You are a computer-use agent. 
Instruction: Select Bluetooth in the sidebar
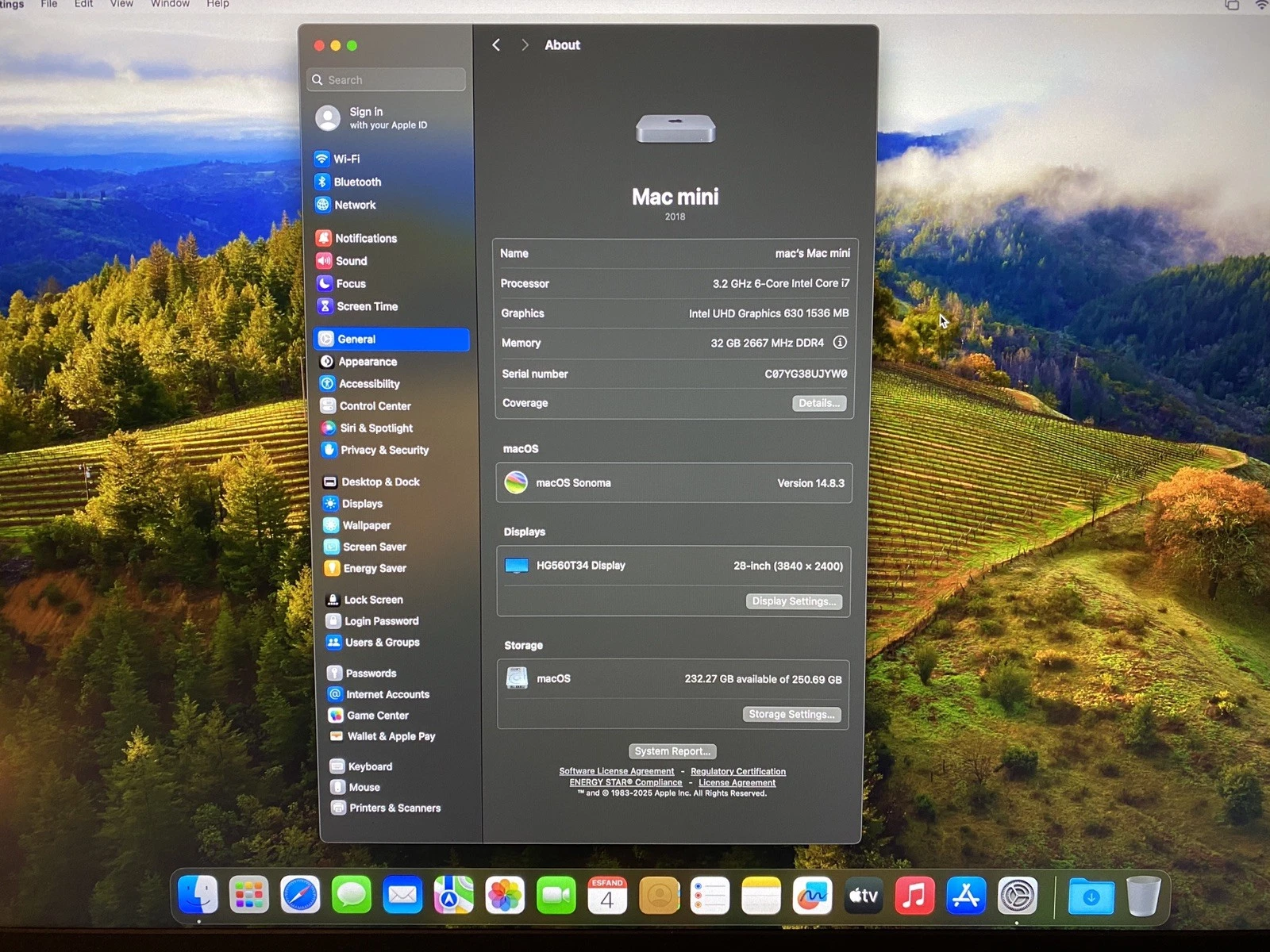[x=356, y=182]
